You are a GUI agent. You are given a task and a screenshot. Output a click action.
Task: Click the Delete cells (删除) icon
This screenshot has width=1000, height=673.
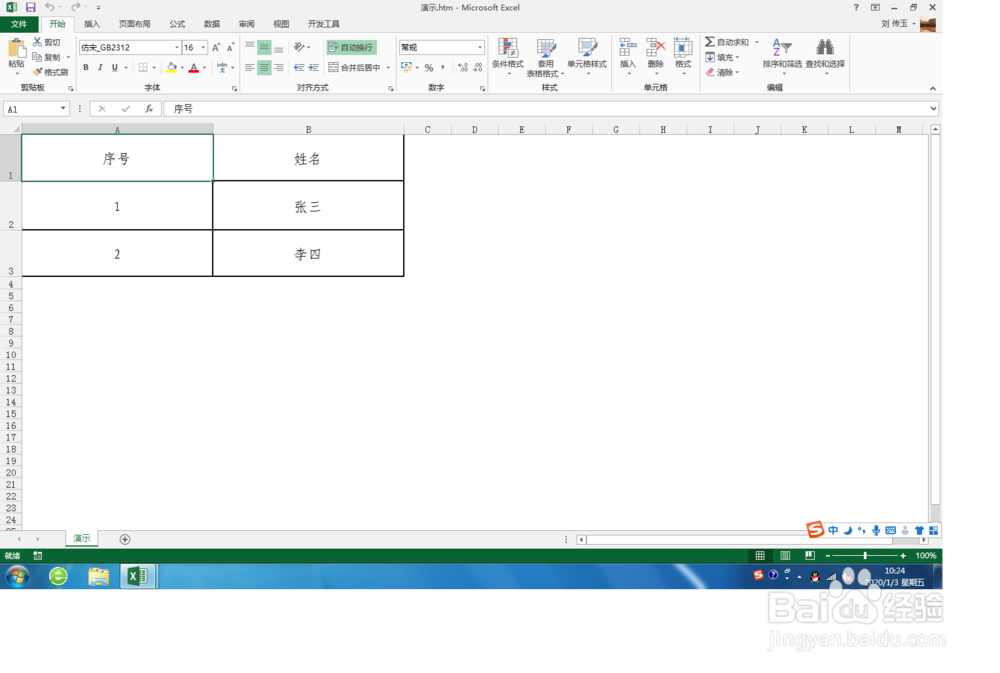point(656,48)
